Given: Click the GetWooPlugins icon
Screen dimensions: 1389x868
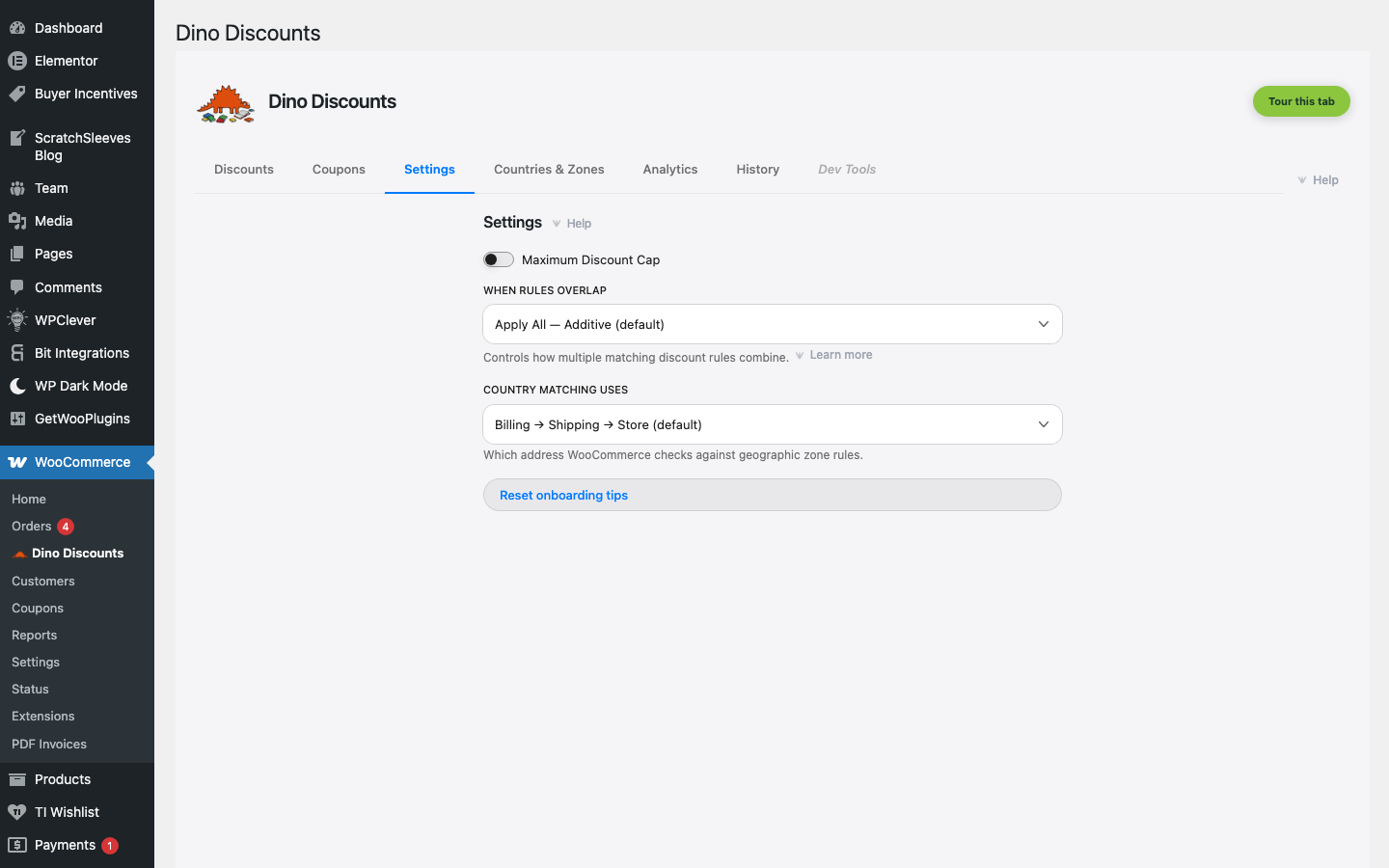Looking at the screenshot, I should (17, 419).
